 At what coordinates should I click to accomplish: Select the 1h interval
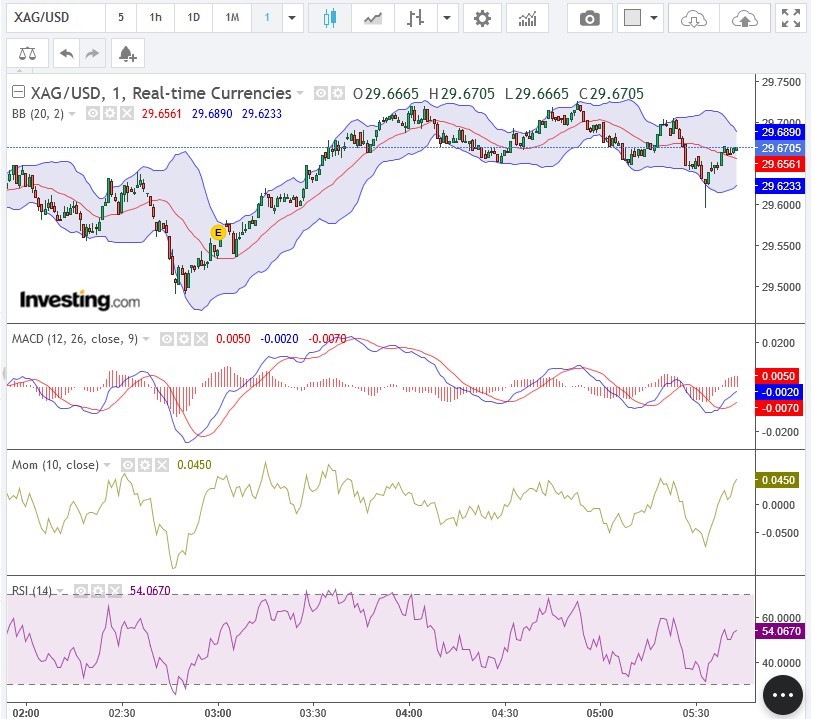point(155,18)
